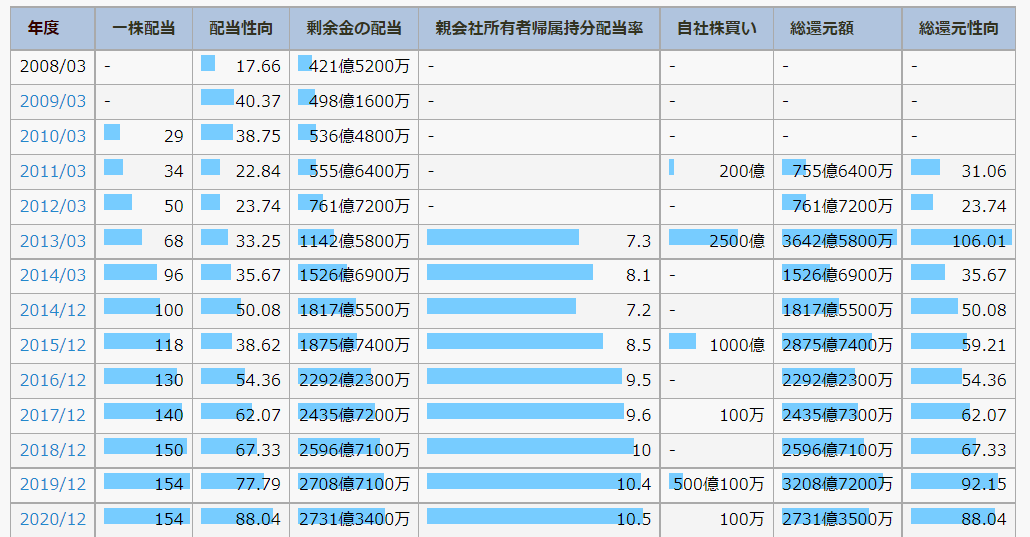Select the 498億1600万 dividend cell

pos(354,101)
